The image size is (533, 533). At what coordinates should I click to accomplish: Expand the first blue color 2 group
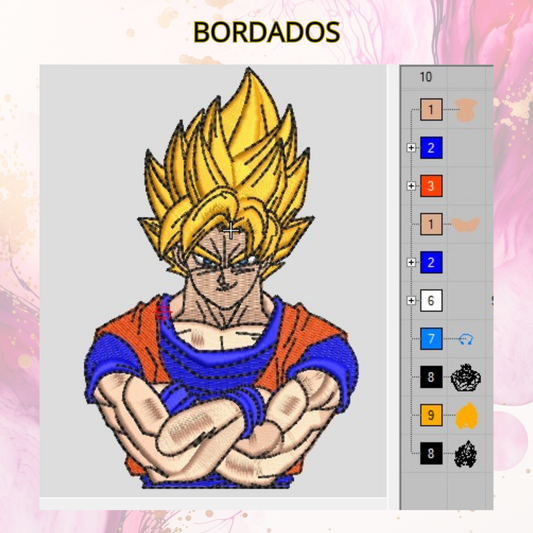point(411,148)
